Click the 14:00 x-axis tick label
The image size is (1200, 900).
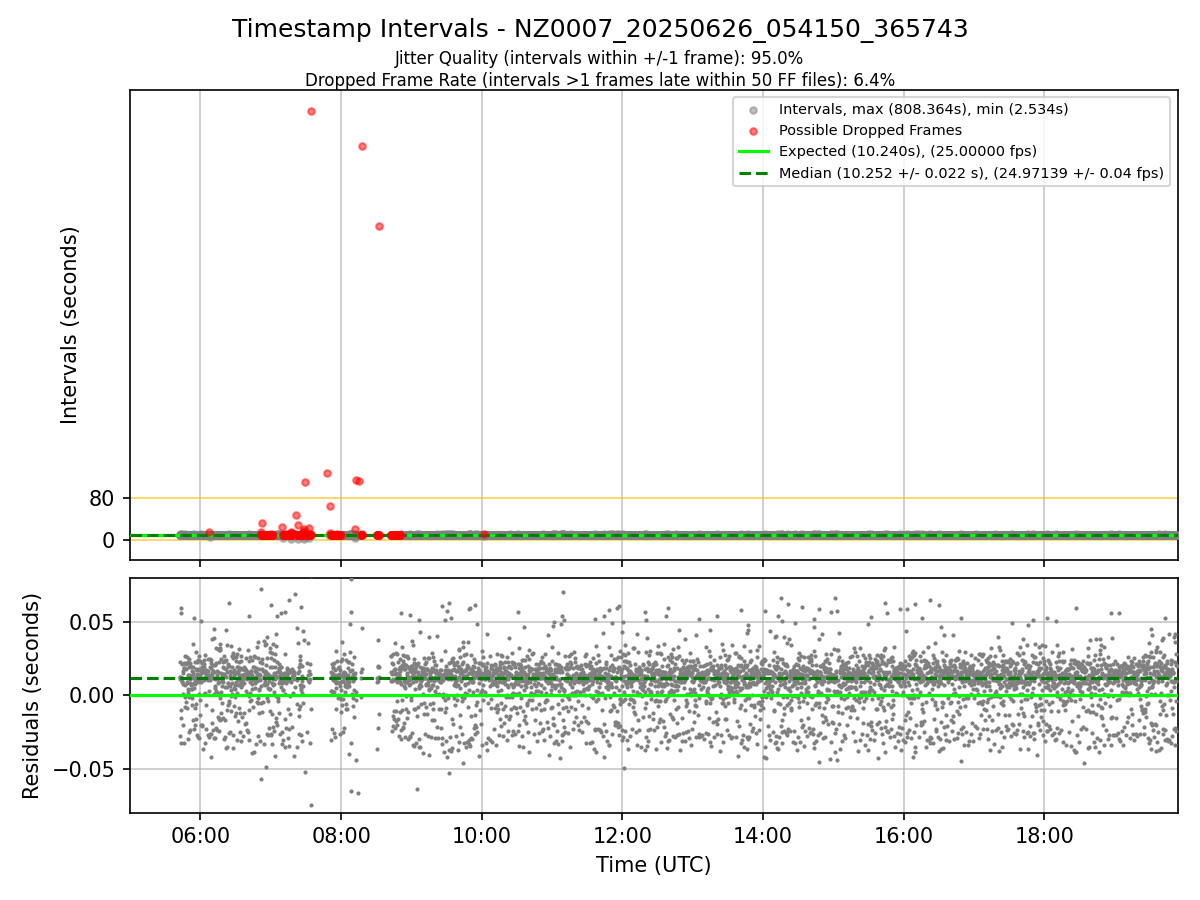[x=763, y=835]
